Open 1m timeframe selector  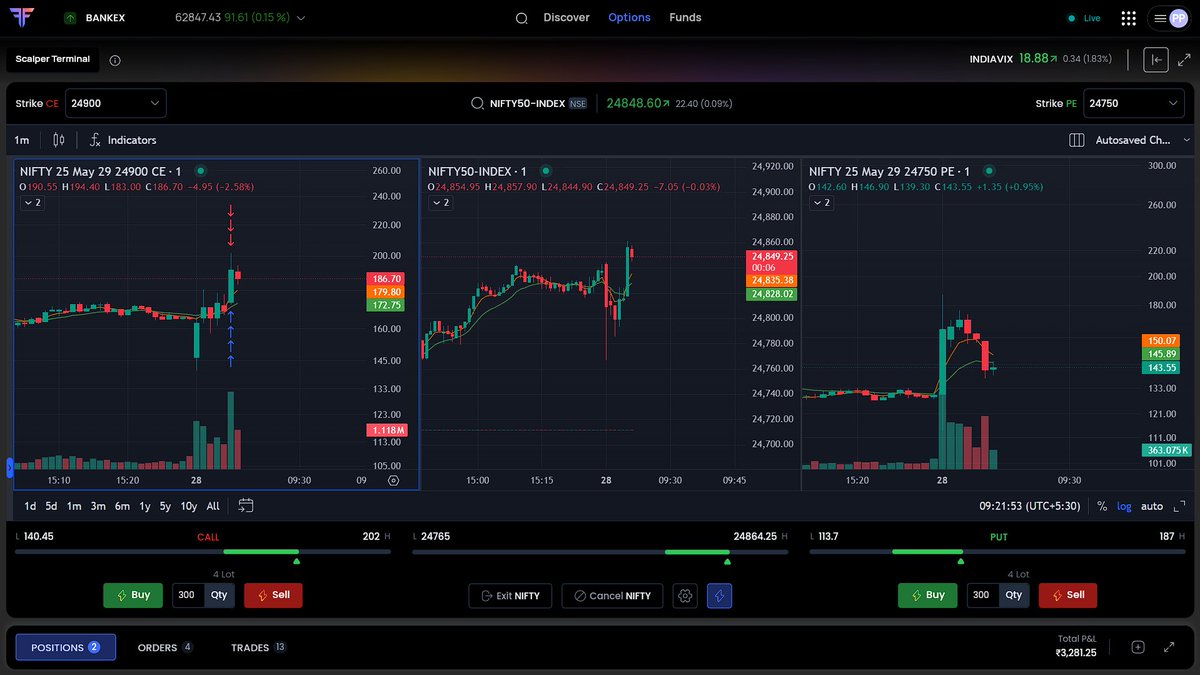(22, 140)
